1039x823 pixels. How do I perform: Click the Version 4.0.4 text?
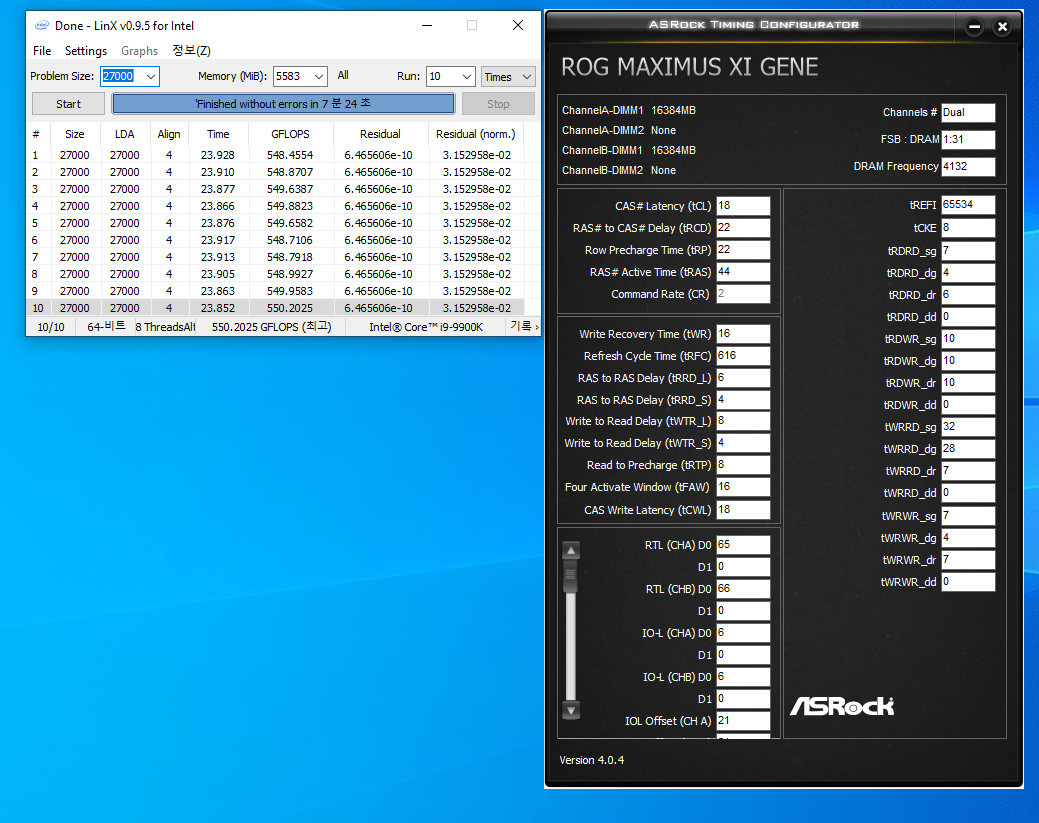coord(592,760)
